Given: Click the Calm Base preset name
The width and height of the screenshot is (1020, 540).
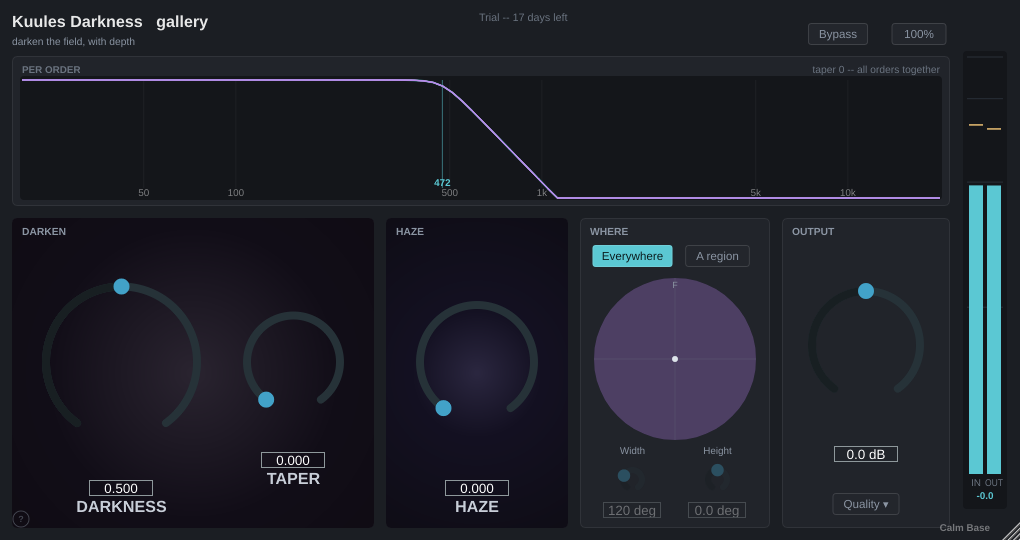Looking at the screenshot, I should (965, 528).
